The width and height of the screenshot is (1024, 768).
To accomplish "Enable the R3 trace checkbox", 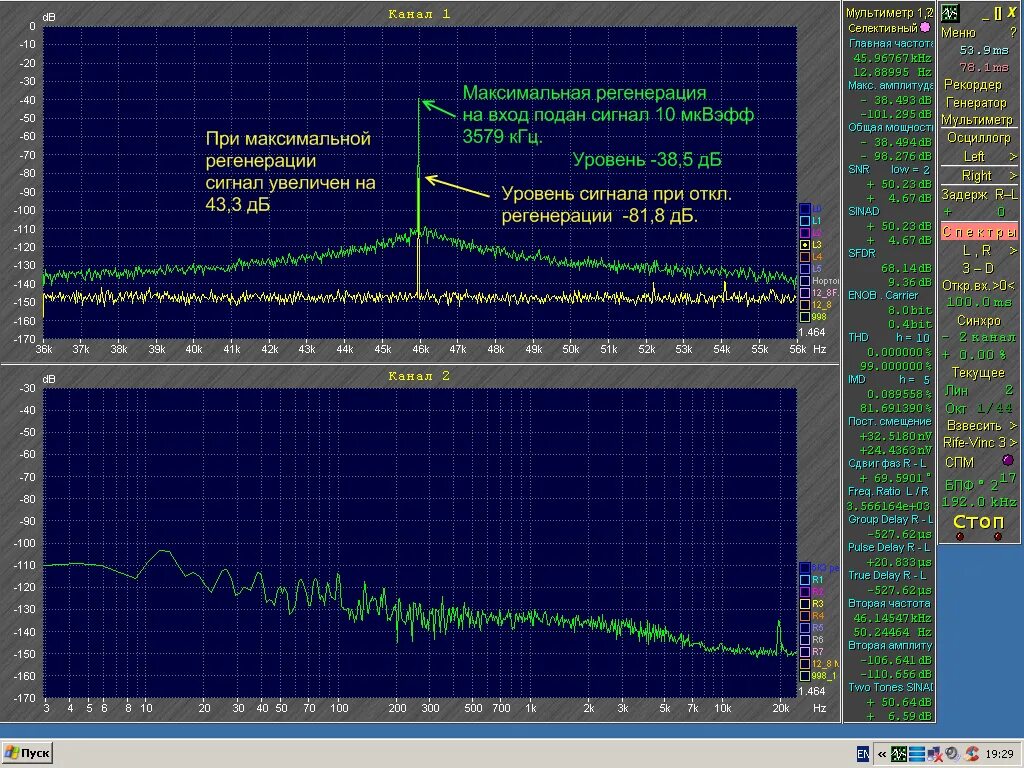I will coord(805,604).
